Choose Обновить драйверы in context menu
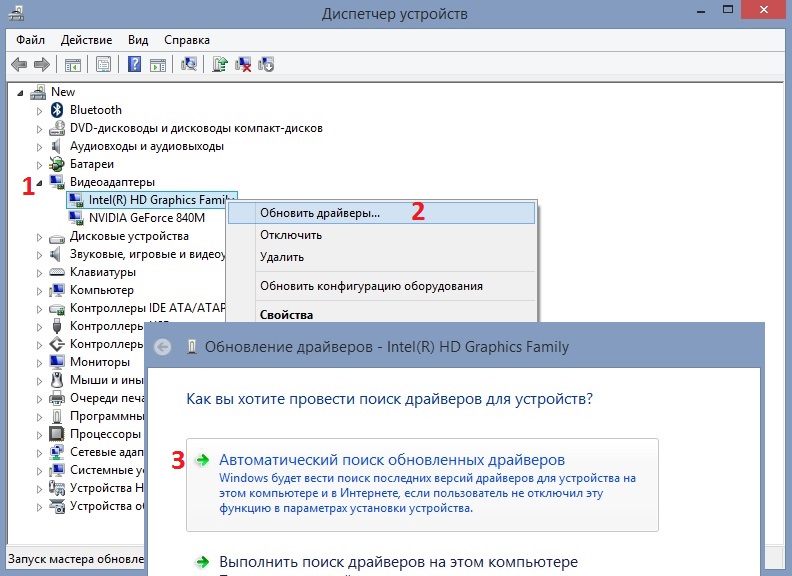Screen dimensions: 792x576 tap(381, 213)
